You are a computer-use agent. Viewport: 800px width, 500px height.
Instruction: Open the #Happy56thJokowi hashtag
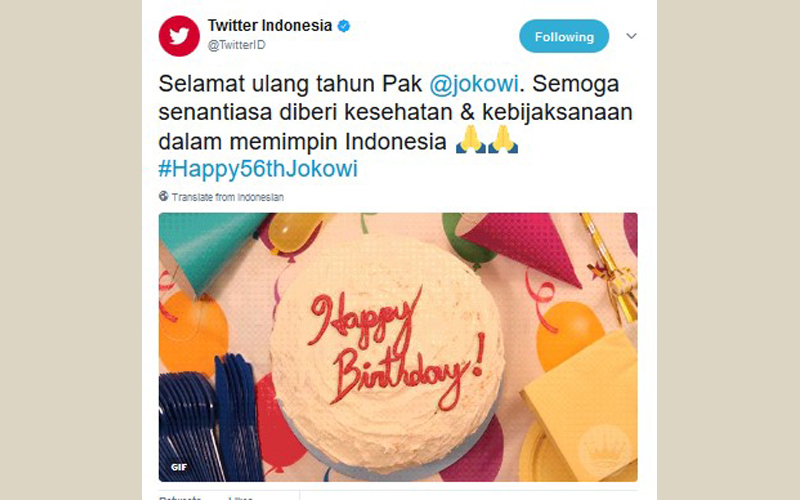tap(258, 169)
